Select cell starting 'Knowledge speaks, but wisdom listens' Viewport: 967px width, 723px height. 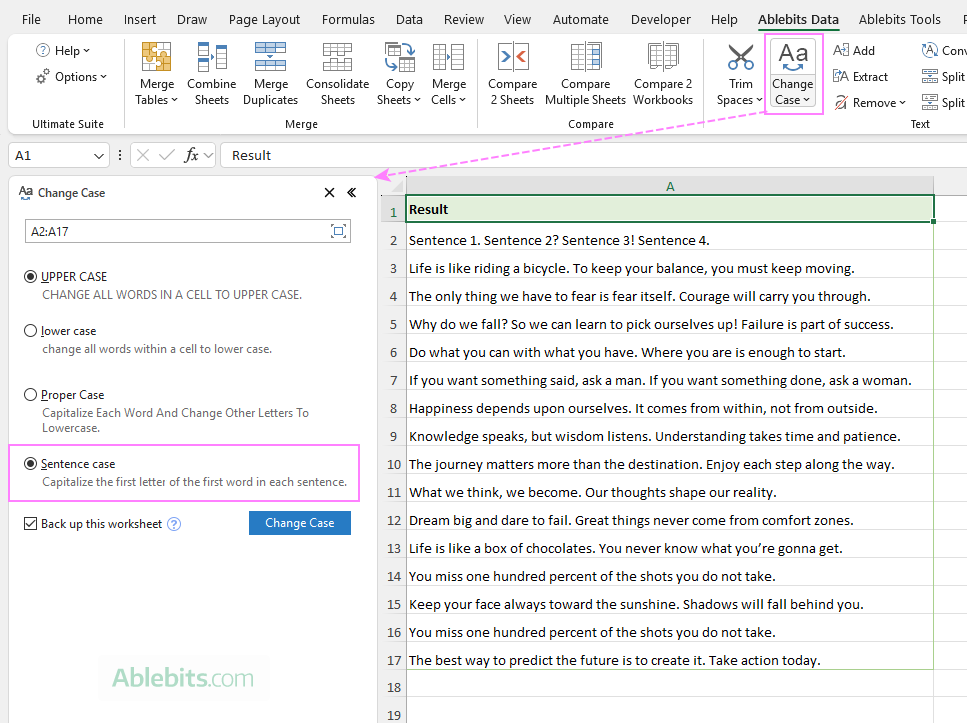coord(670,436)
